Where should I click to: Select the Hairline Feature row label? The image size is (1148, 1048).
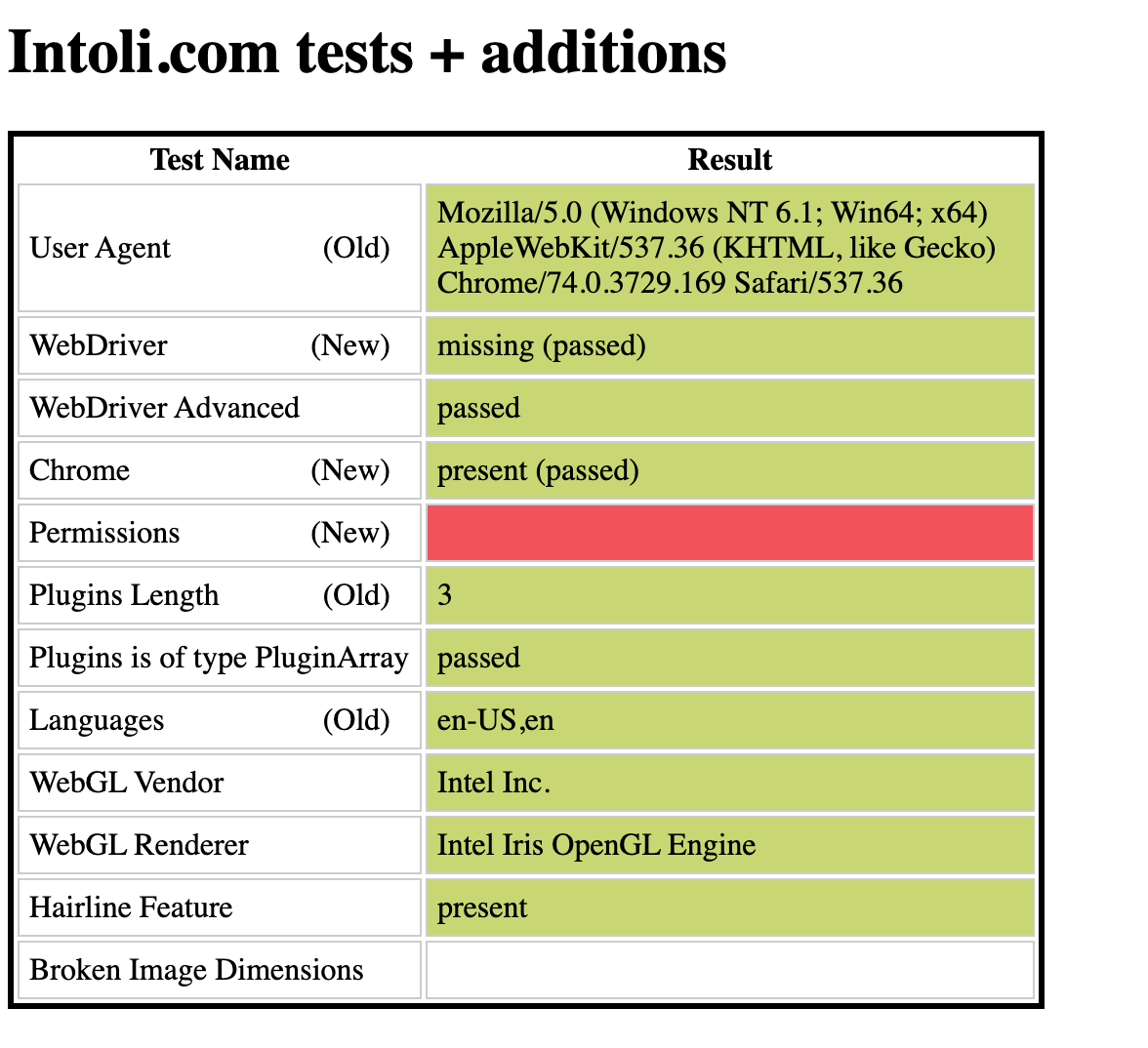click(220, 907)
